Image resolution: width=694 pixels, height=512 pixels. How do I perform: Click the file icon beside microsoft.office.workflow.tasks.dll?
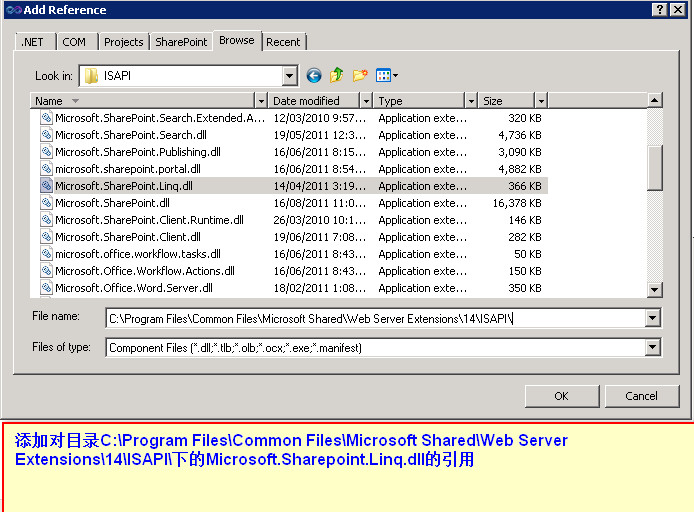(46, 254)
